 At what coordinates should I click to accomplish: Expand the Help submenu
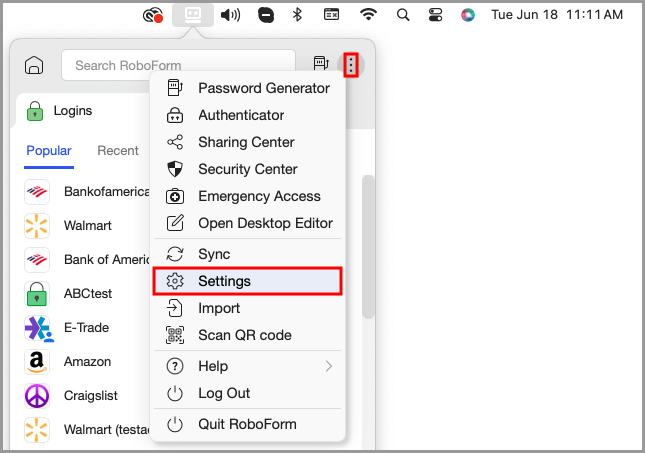pos(248,366)
